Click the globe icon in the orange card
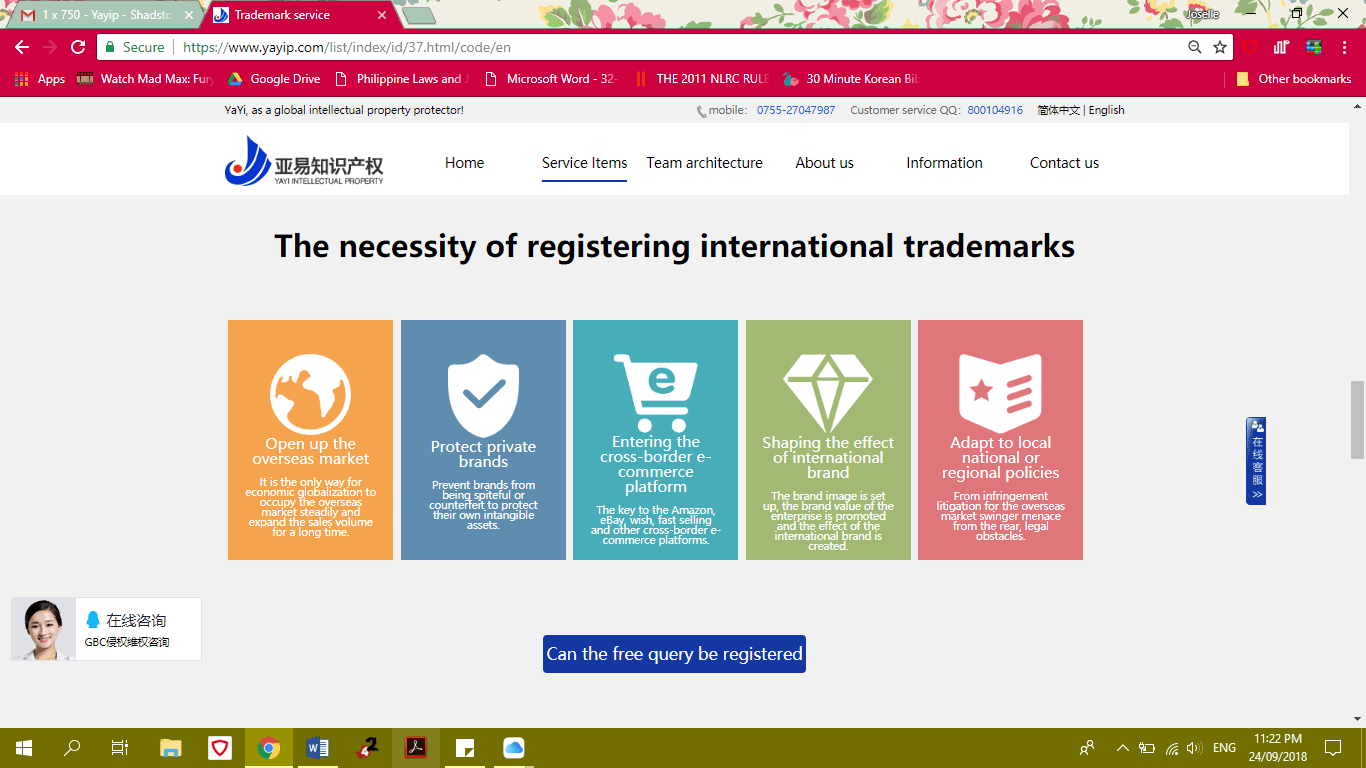 (310, 394)
